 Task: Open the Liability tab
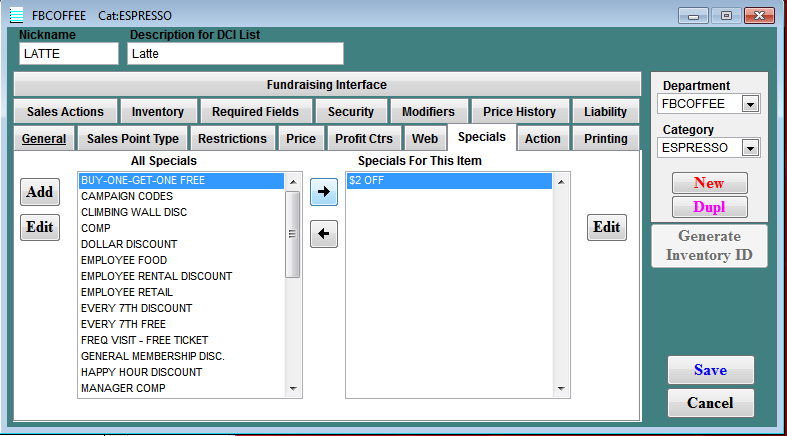[x=605, y=111]
